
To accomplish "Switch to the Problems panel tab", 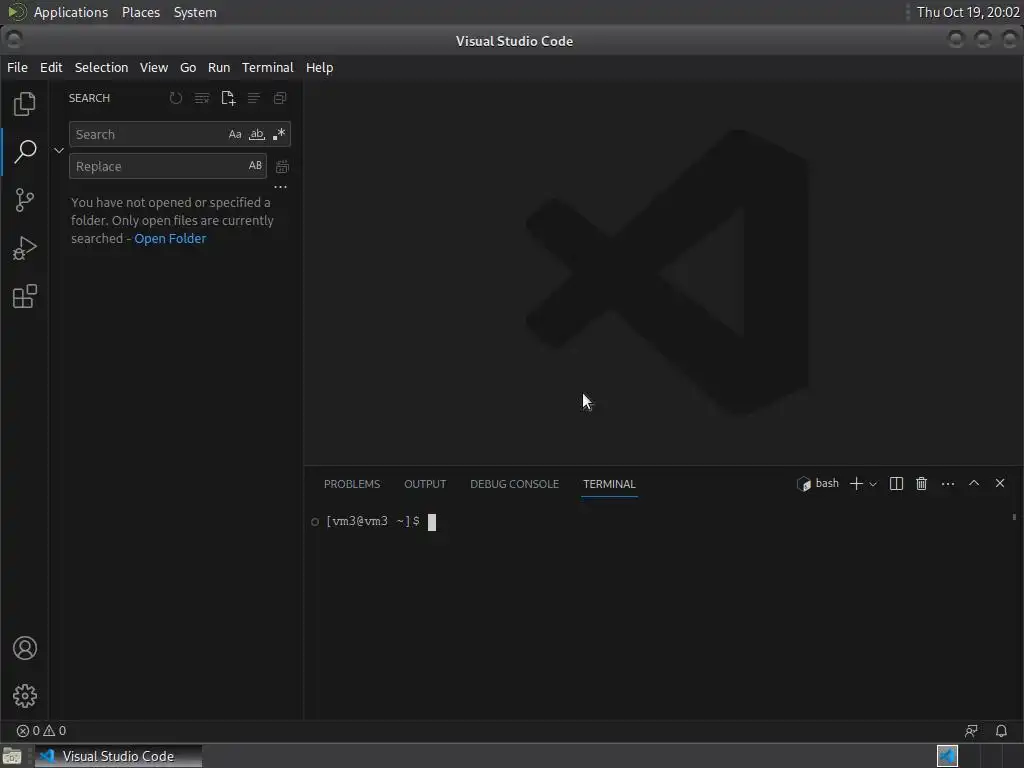I will coord(352,484).
